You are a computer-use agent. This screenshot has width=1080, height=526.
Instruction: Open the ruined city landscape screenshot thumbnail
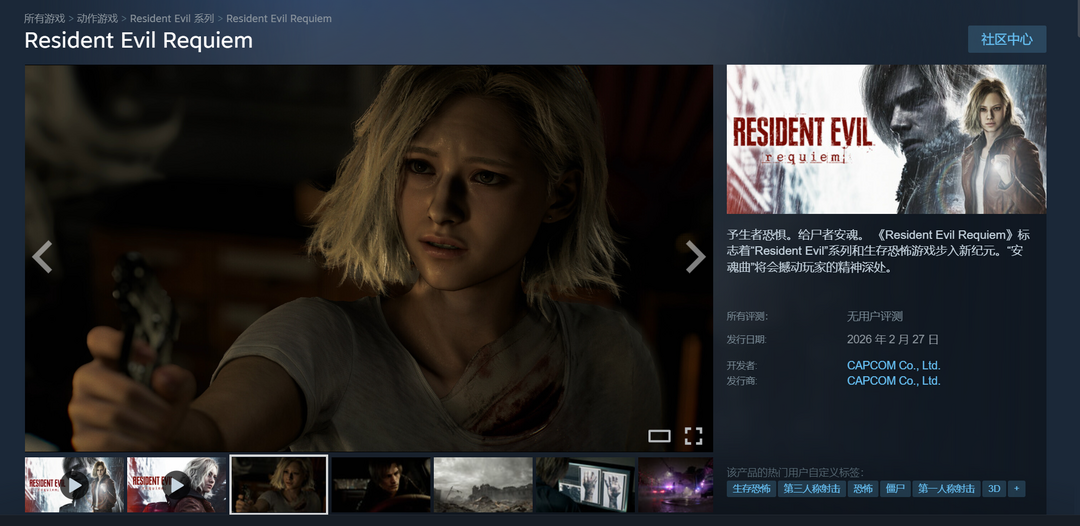pyautogui.click(x=483, y=485)
